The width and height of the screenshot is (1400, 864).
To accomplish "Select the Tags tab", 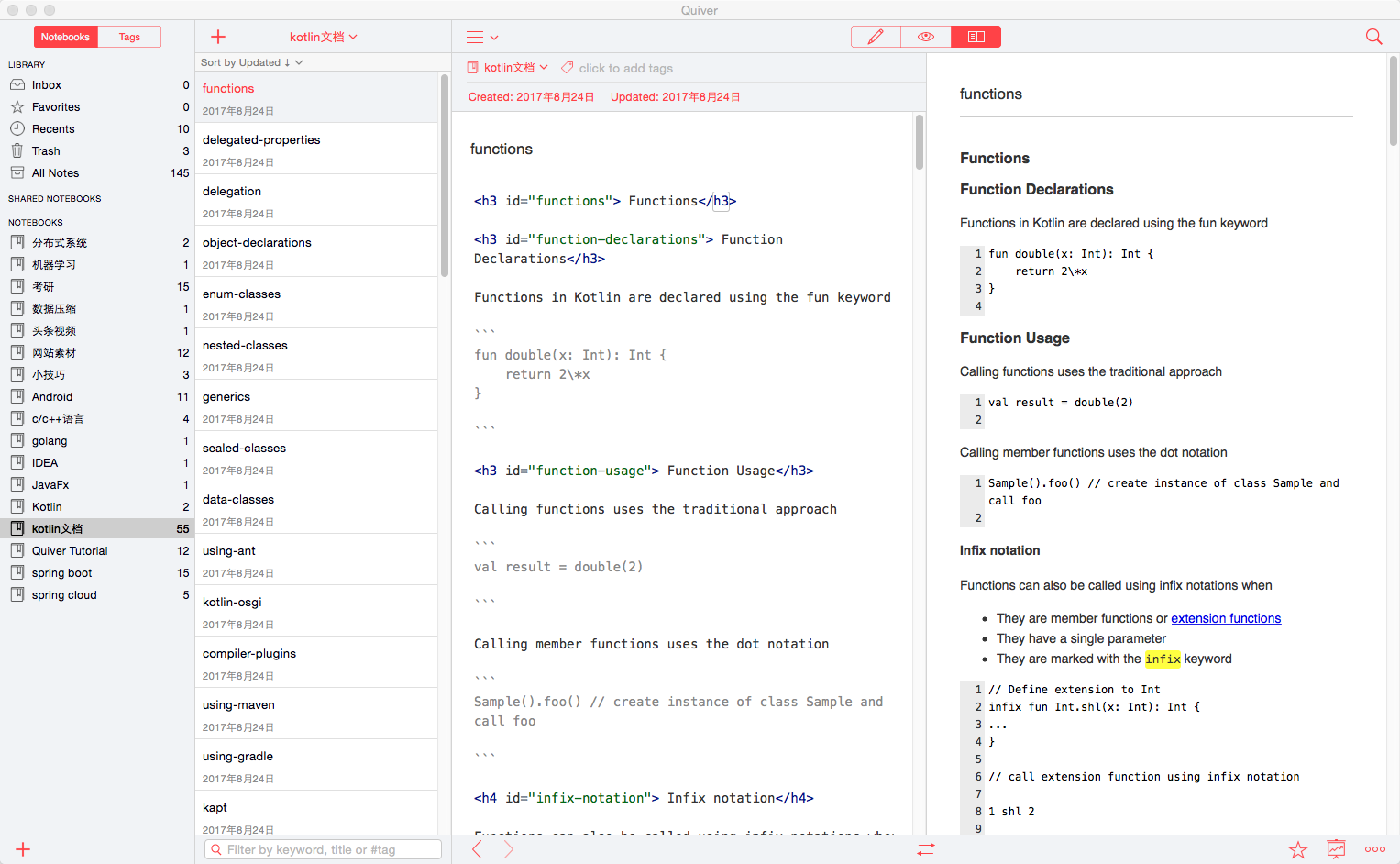I will [x=129, y=37].
